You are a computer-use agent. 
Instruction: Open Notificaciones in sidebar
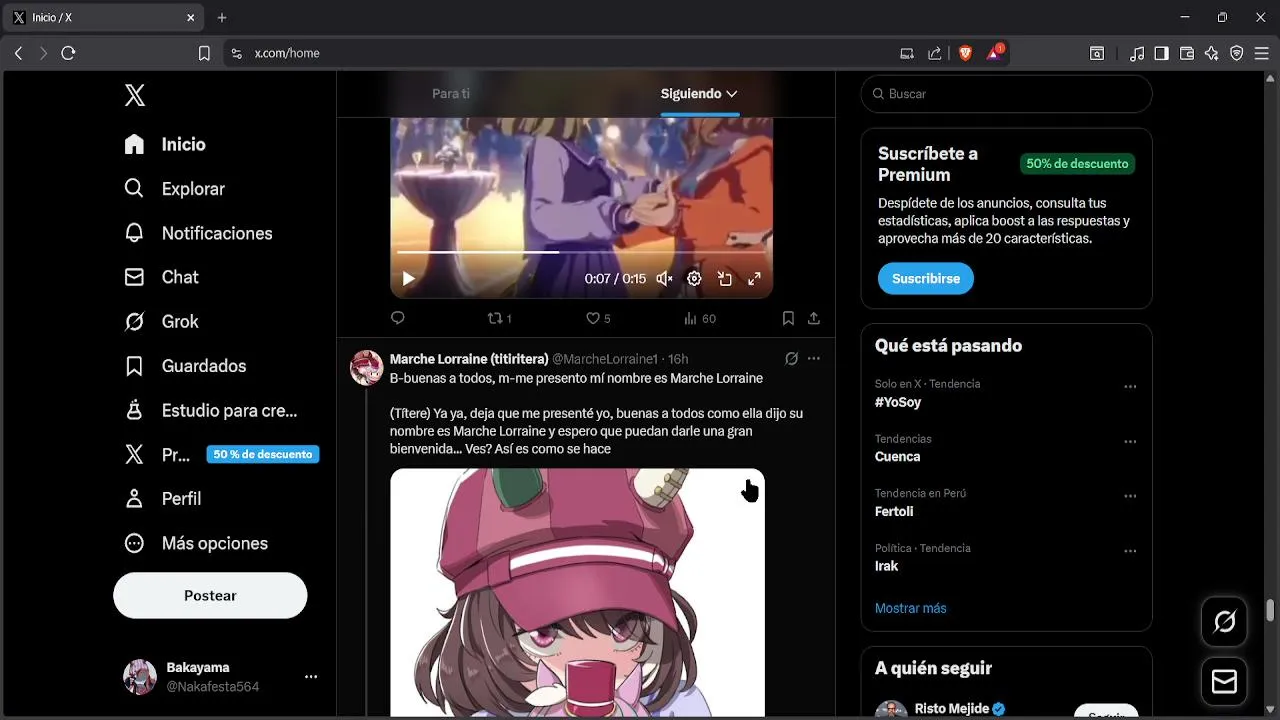[x=198, y=233]
